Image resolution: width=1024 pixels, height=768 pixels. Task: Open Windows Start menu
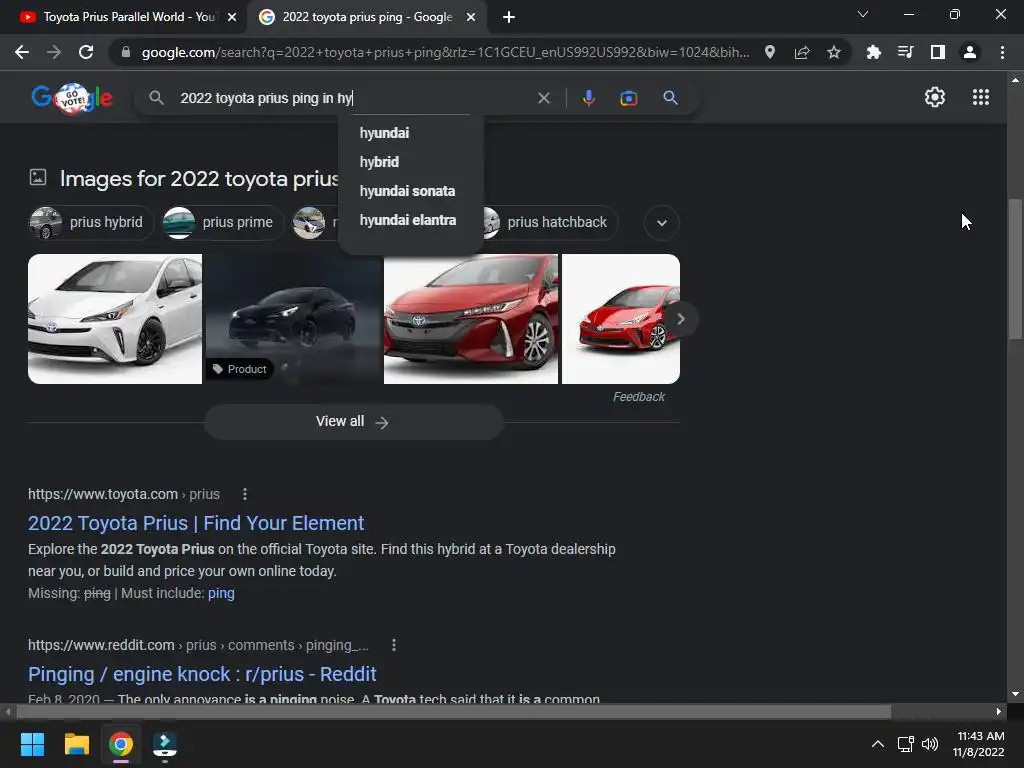(x=32, y=744)
